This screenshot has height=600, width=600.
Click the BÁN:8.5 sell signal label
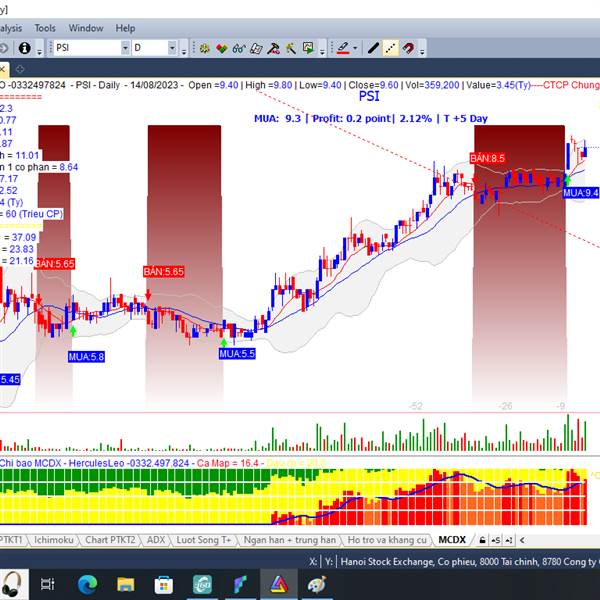click(487, 158)
